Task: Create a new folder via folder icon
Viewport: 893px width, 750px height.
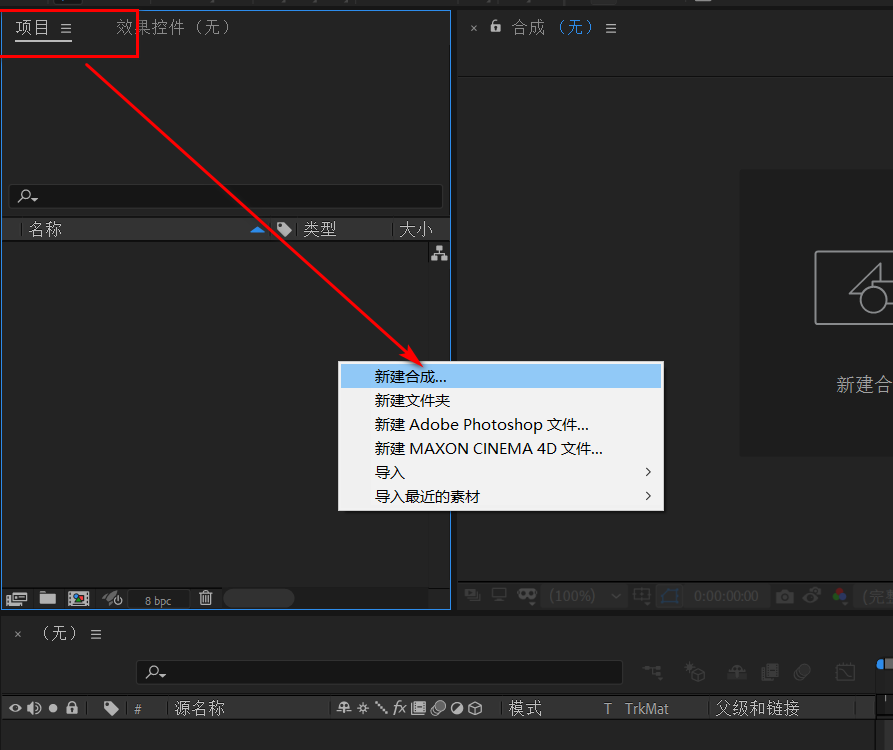Action: (48, 598)
